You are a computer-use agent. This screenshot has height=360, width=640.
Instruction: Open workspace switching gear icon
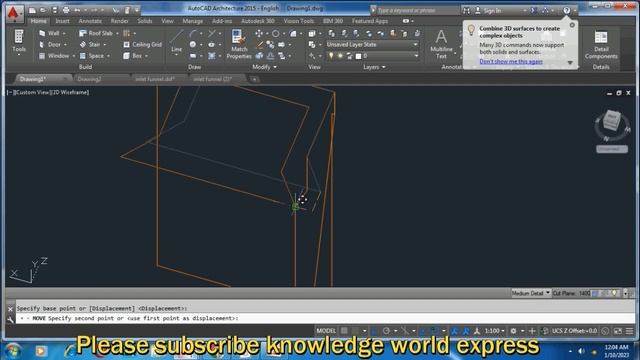(x=513, y=331)
